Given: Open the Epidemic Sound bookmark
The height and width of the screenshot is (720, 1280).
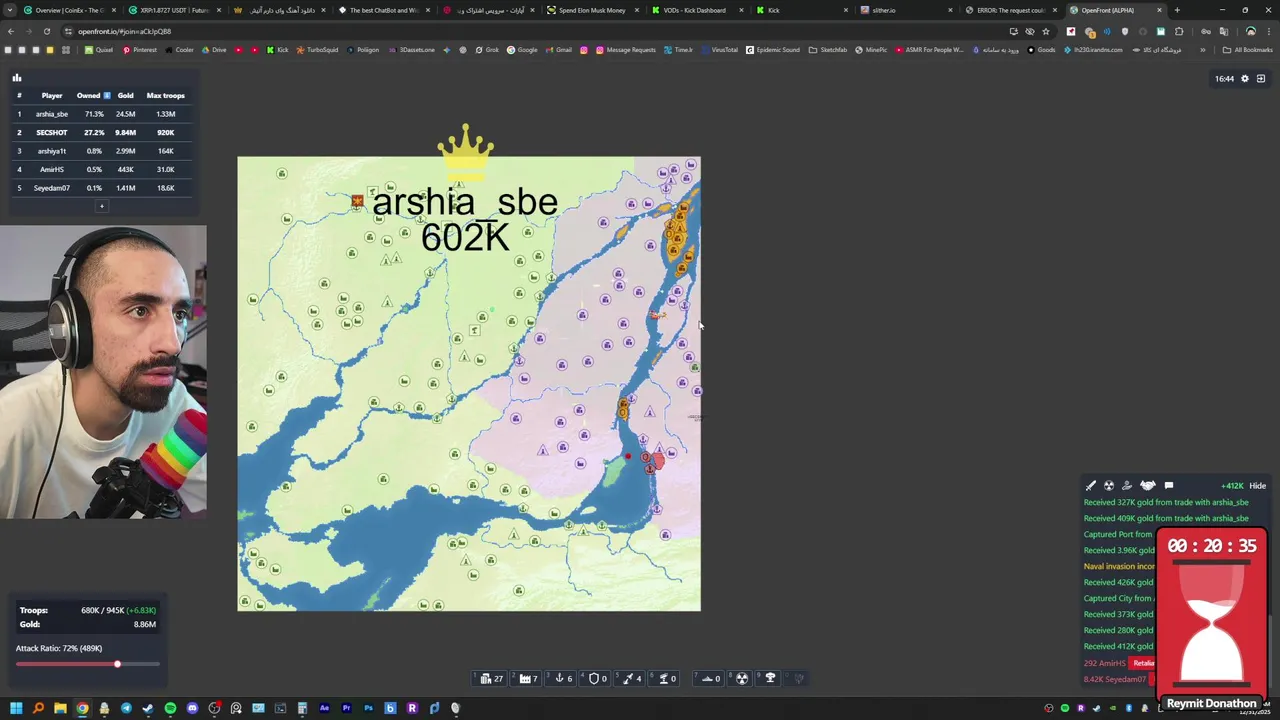Looking at the screenshot, I should (x=773, y=49).
